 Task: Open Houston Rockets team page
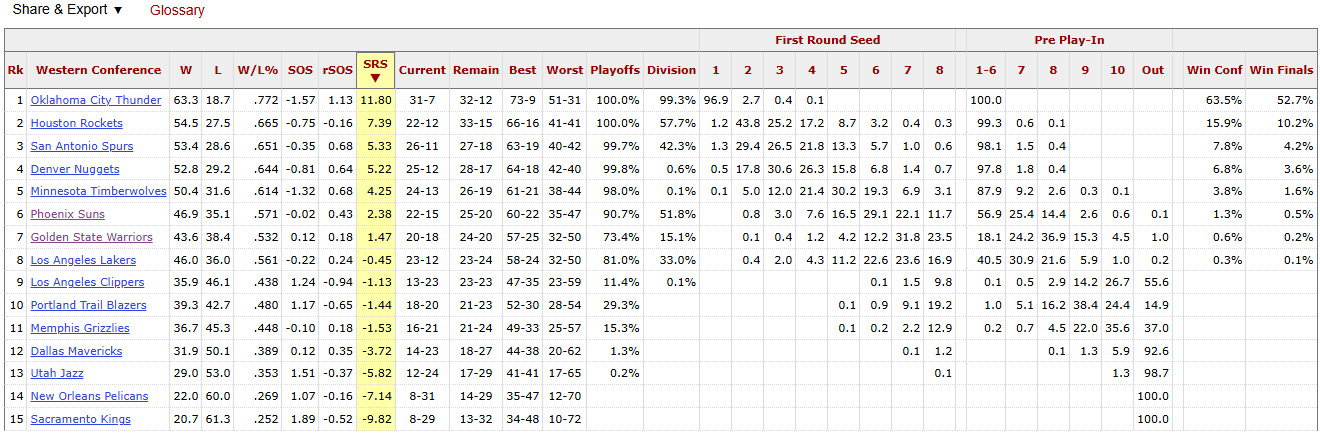pyautogui.click(x=77, y=123)
